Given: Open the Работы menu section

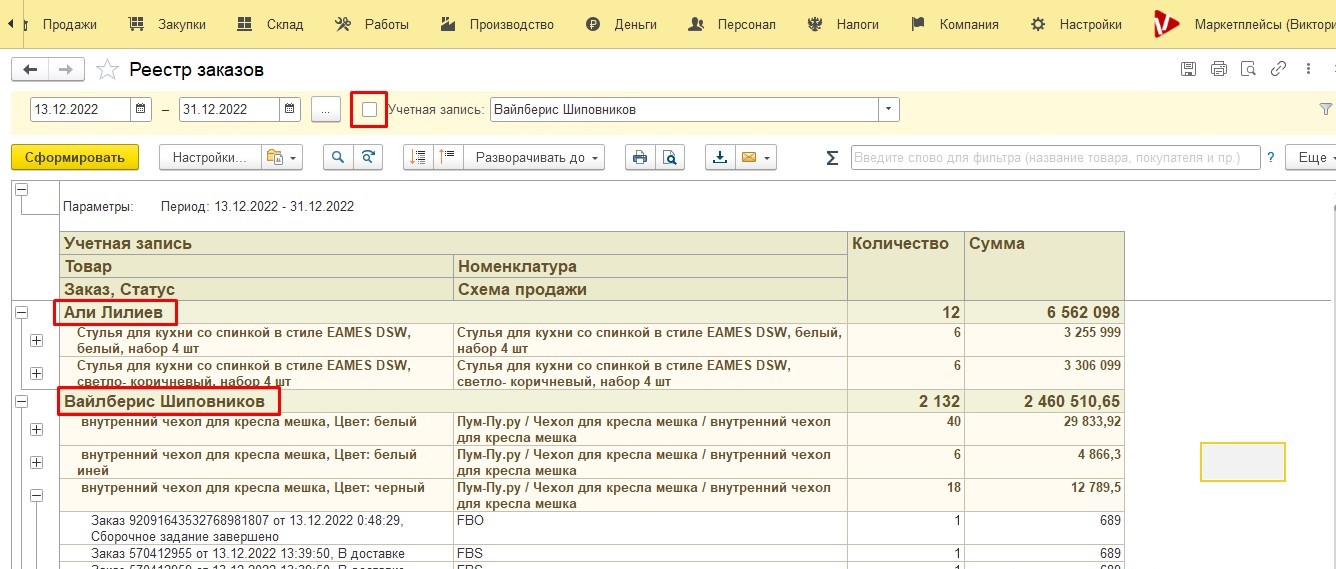Looking at the screenshot, I should point(372,24).
